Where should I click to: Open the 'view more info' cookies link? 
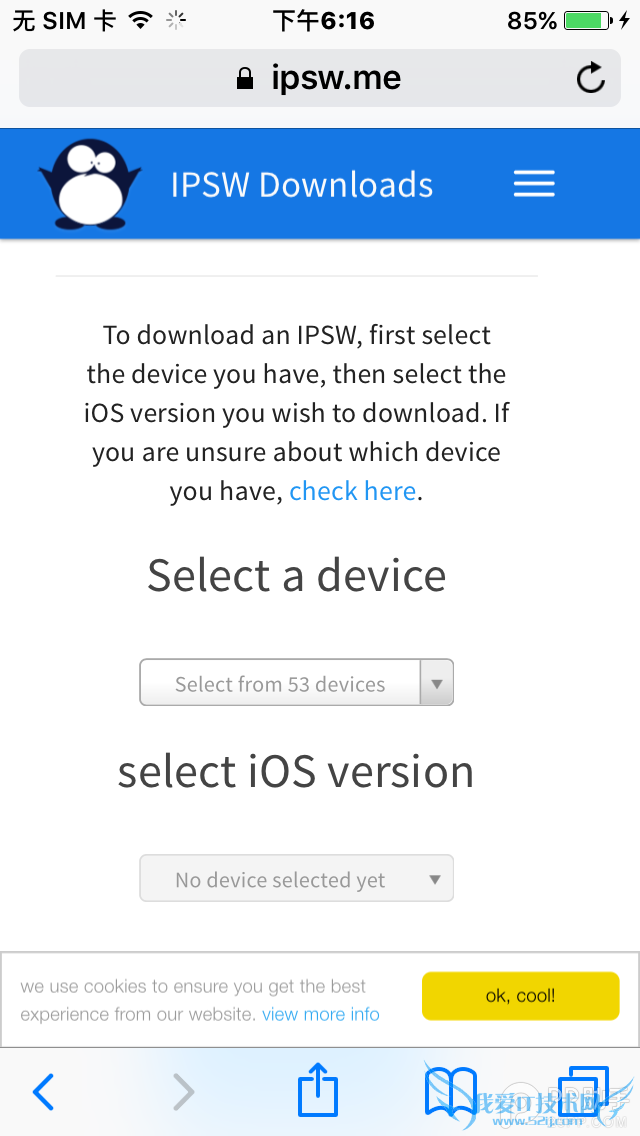pos(320,1014)
